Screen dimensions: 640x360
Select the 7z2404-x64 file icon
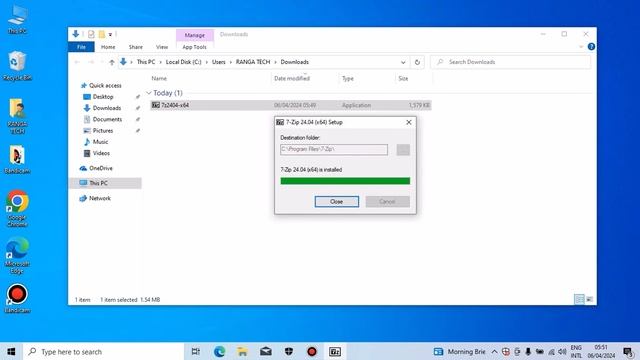[156, 105]
